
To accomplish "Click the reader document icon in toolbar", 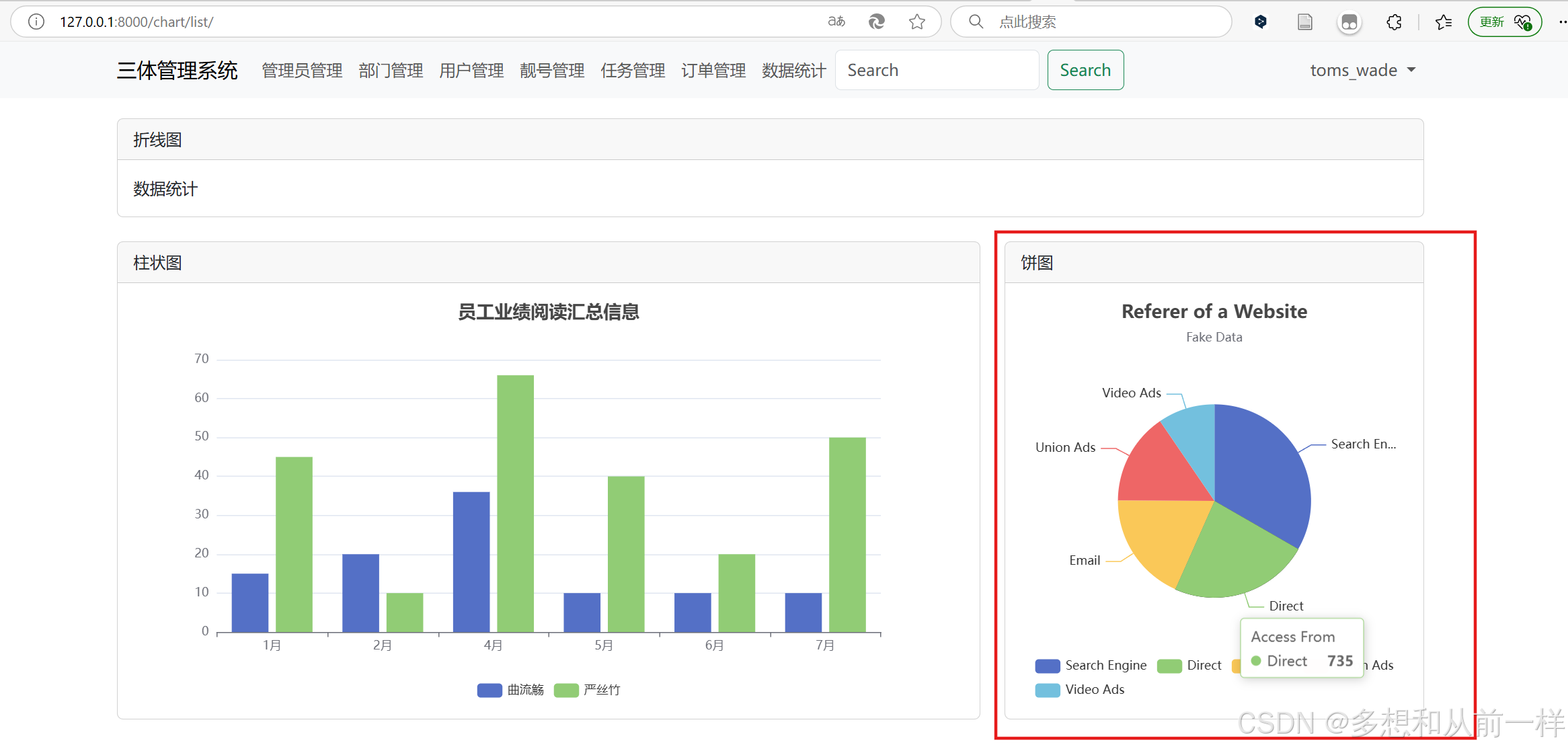I will pyautogui.click(x=1304, y=22).
